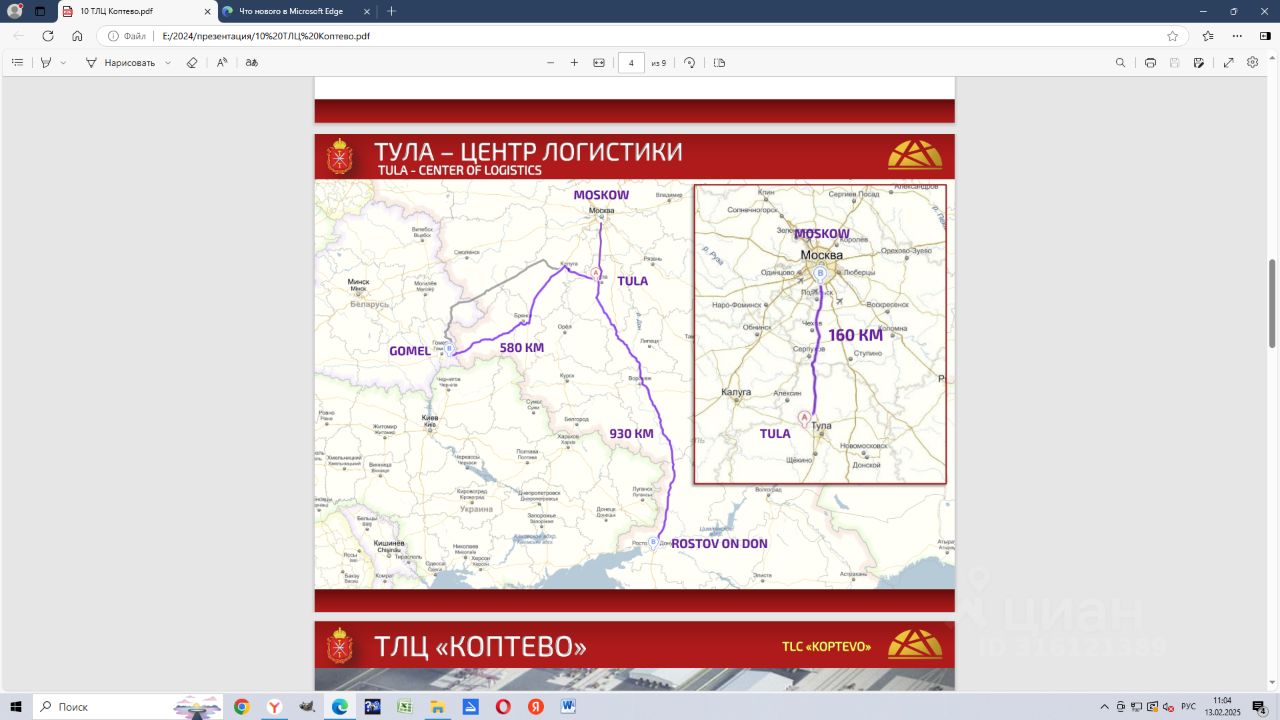Enter full screen mode in PDF viewer
The image size is (1280, 720).
1228,62
